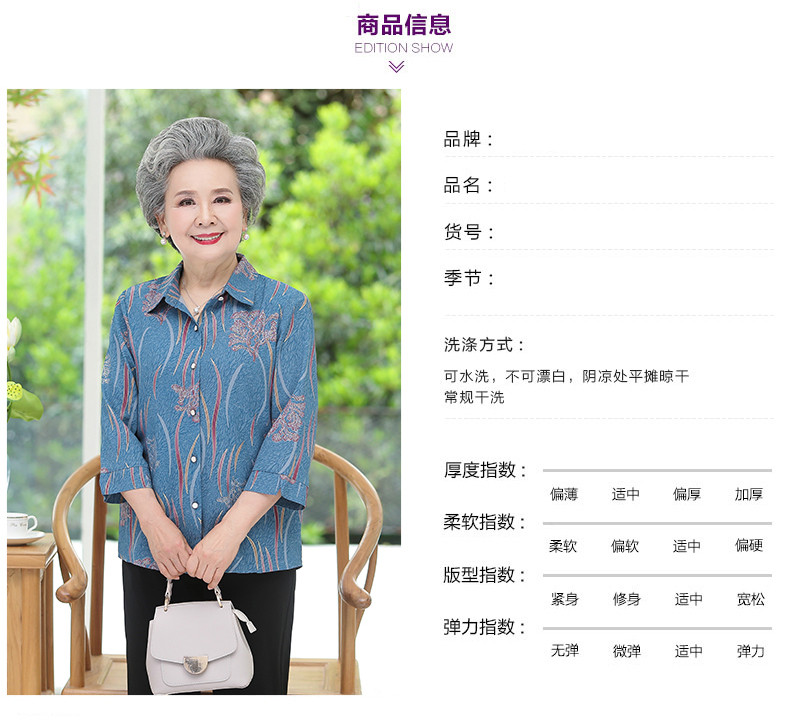The width and height of the screenshot is (790, 720).
Task: Select 修身 on the fit scale
Action: point(626,599)
